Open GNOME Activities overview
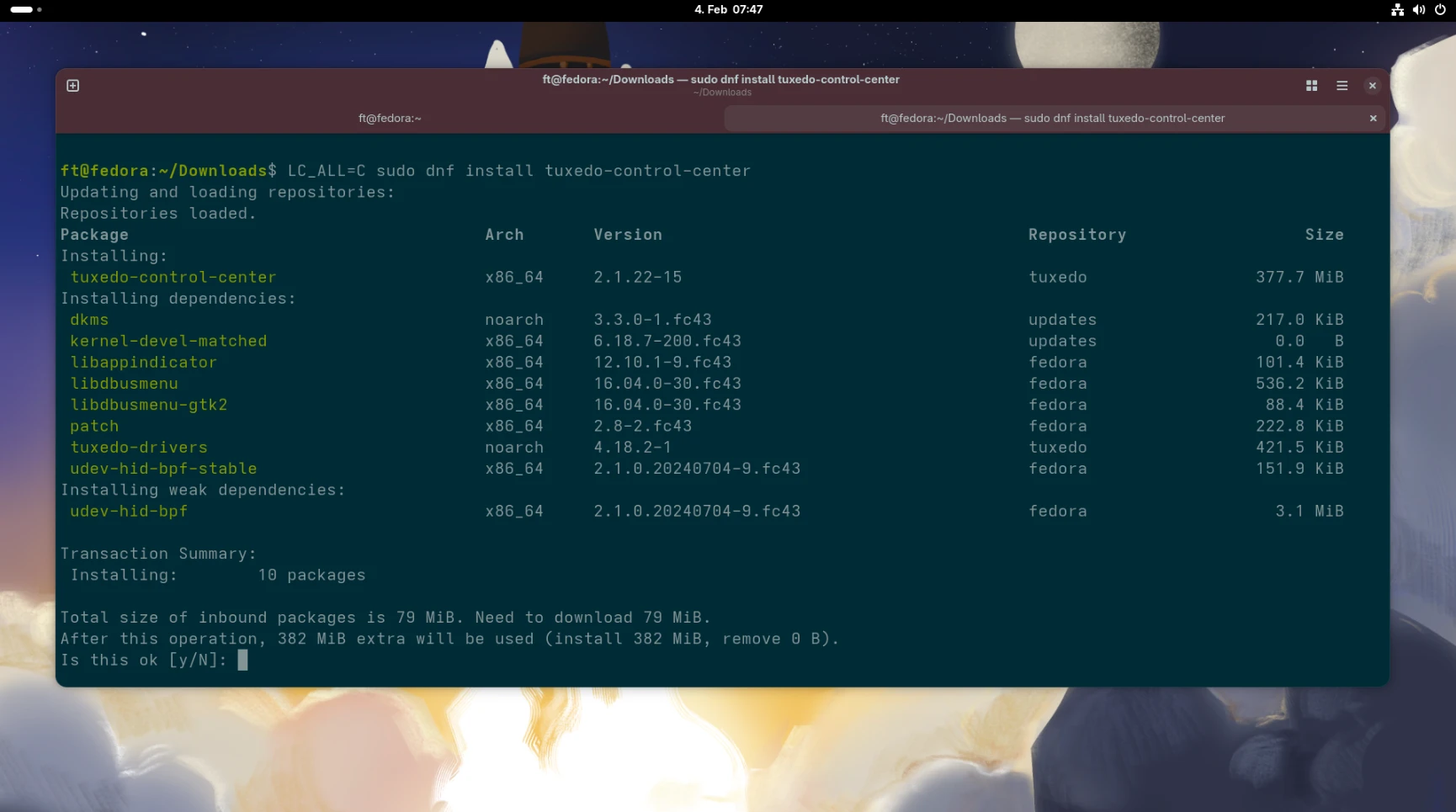Viewport: 1456px width, 812px height. [25, 9]
